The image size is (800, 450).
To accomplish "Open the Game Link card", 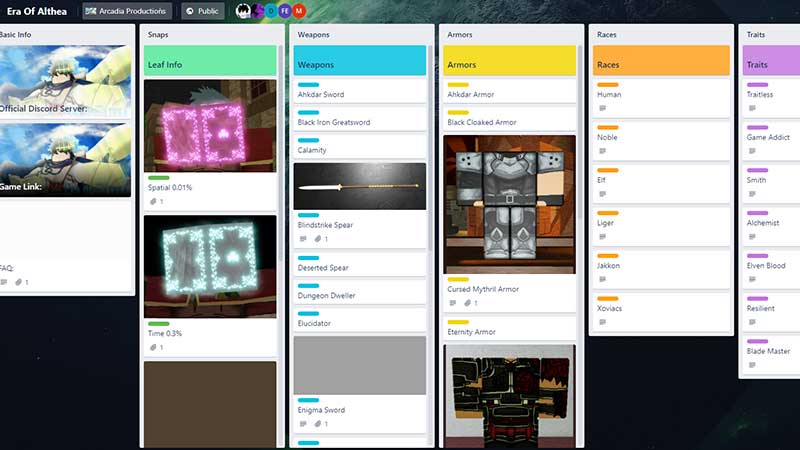I will (65, 160).
